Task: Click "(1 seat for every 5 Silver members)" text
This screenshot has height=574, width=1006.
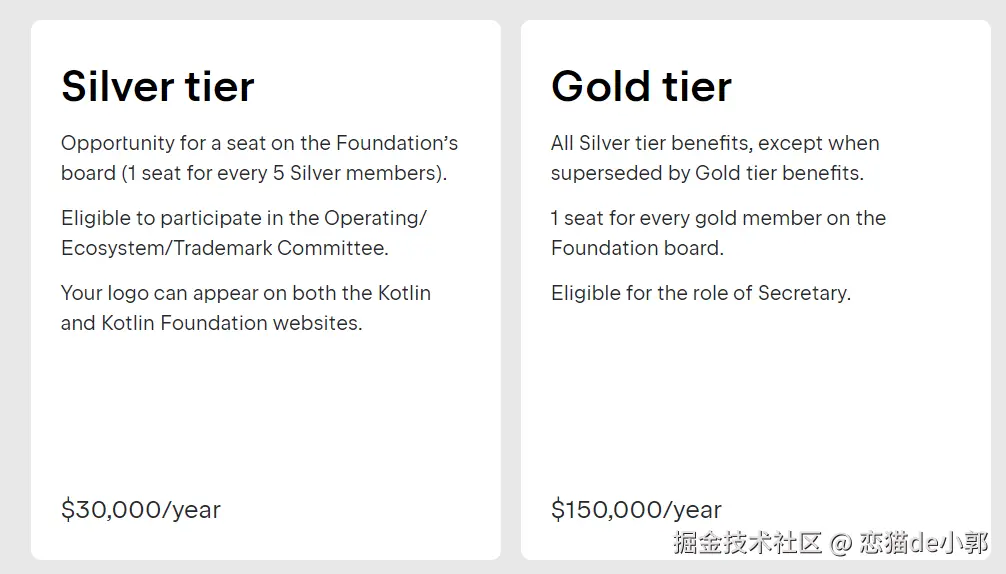Action: pyautogui.click(x=285, y=173)
